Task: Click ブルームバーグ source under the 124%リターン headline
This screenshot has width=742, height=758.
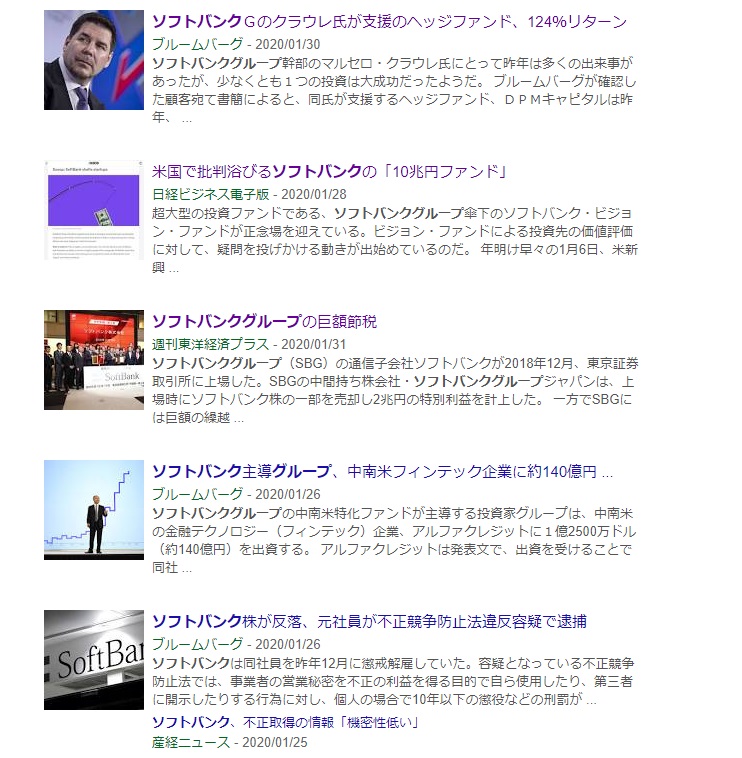Action: pyautogui.click(x=197, y=44)
